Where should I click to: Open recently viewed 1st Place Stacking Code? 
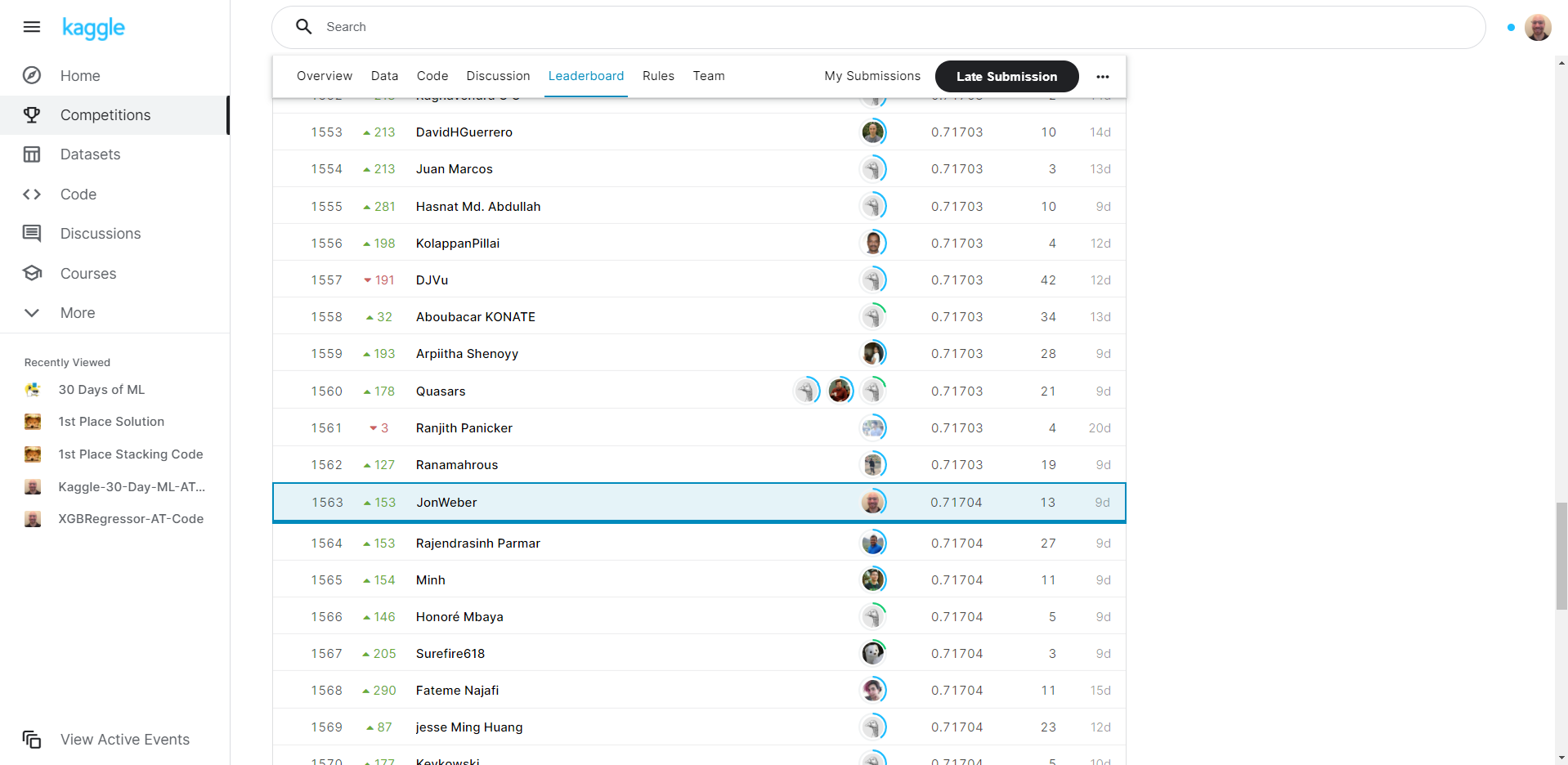131,454
